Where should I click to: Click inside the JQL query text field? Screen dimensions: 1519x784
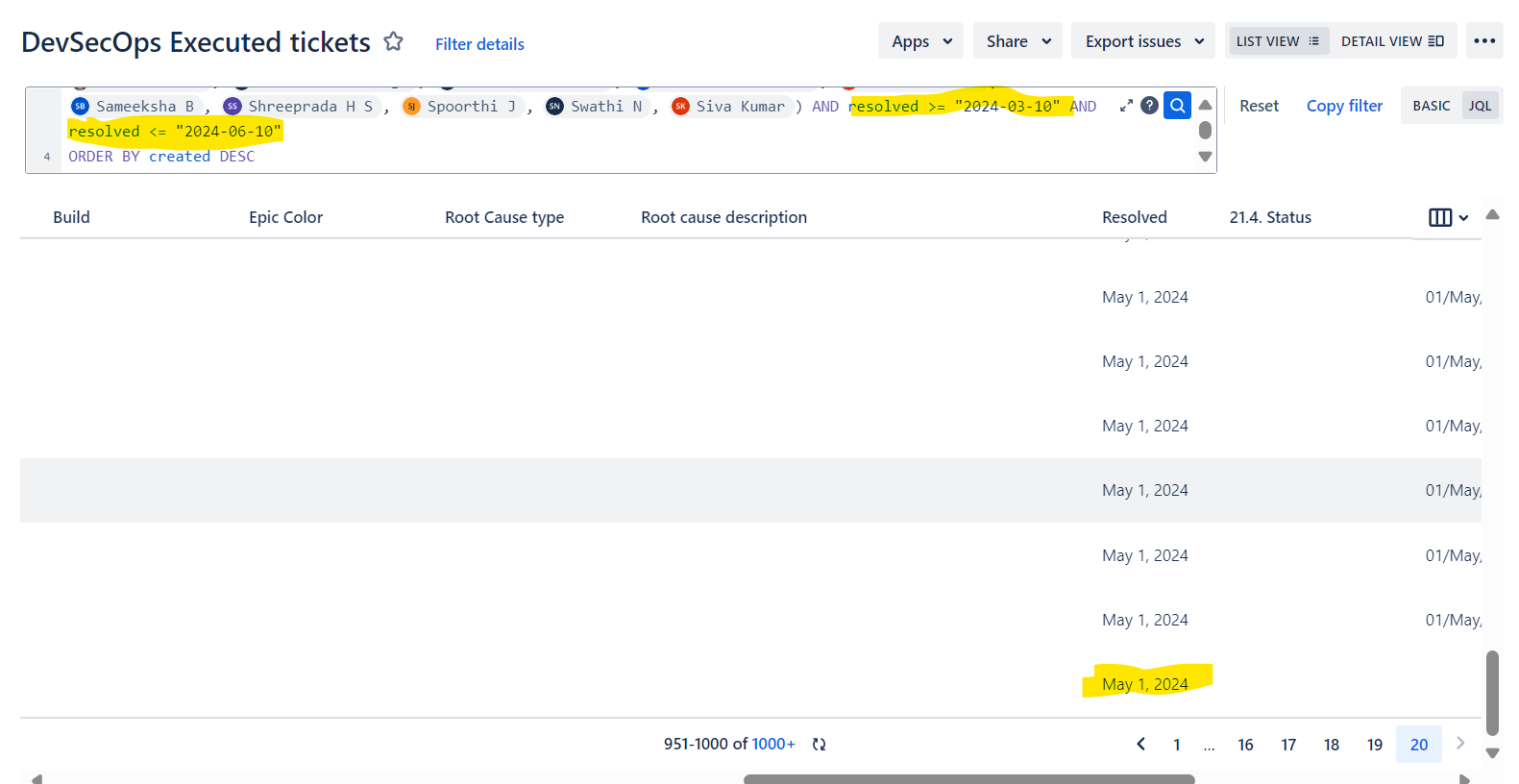coord(621,131)
